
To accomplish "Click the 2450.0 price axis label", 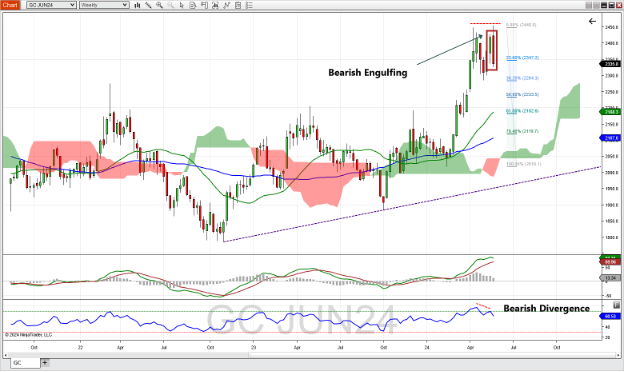I will [612, 27].
